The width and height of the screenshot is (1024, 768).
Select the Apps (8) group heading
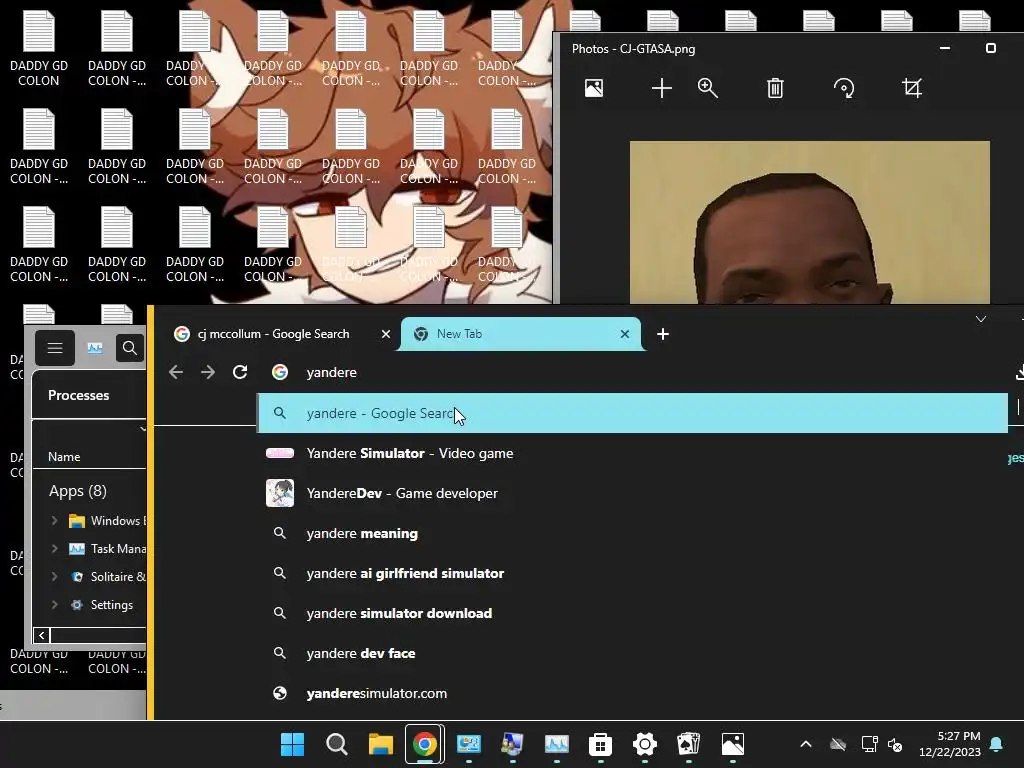coord(78,491)
